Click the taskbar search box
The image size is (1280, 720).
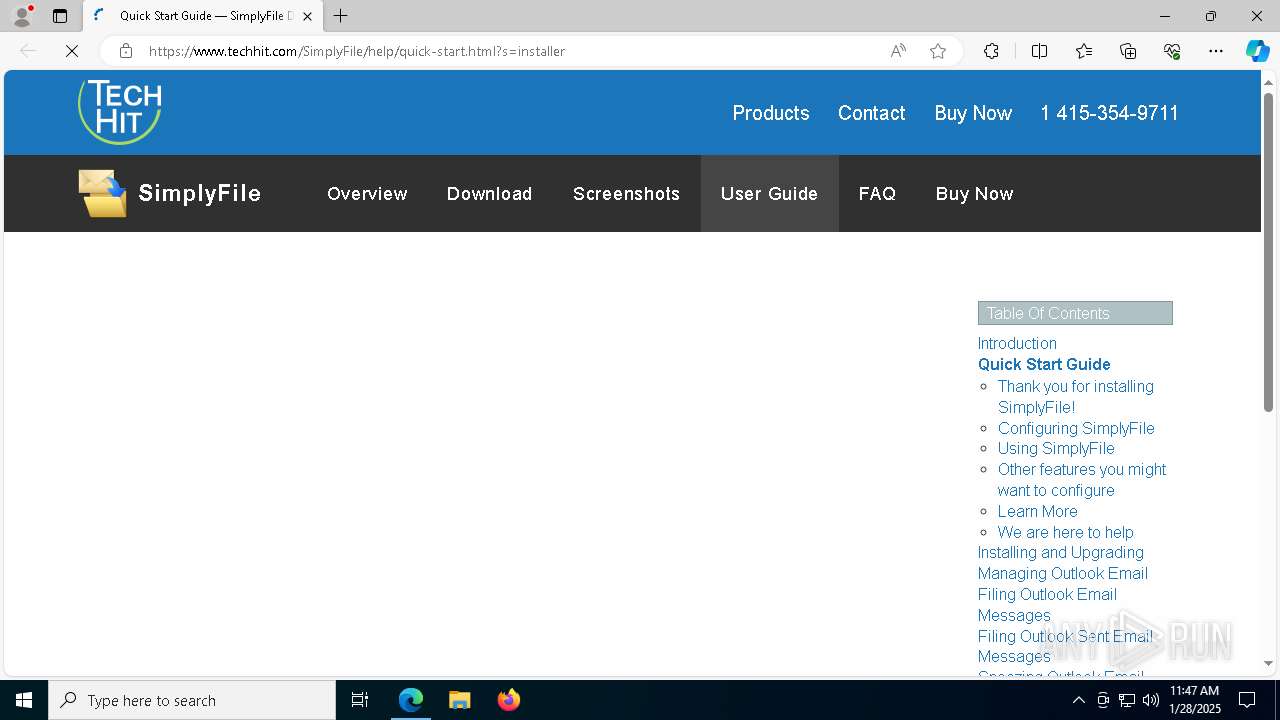coord(192,700)
